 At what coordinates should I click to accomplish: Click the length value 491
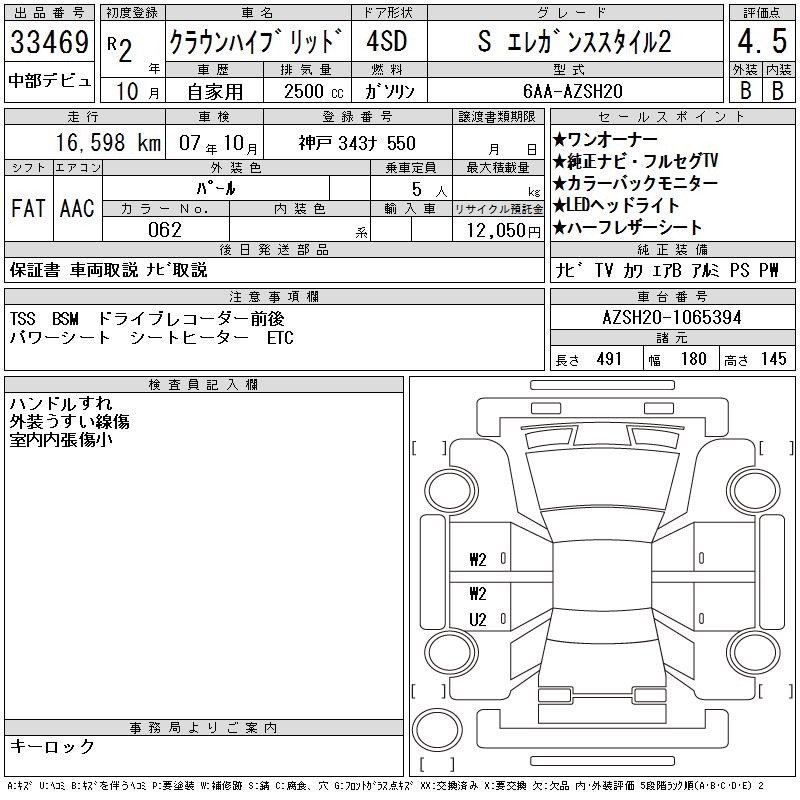tap(609, 359)
